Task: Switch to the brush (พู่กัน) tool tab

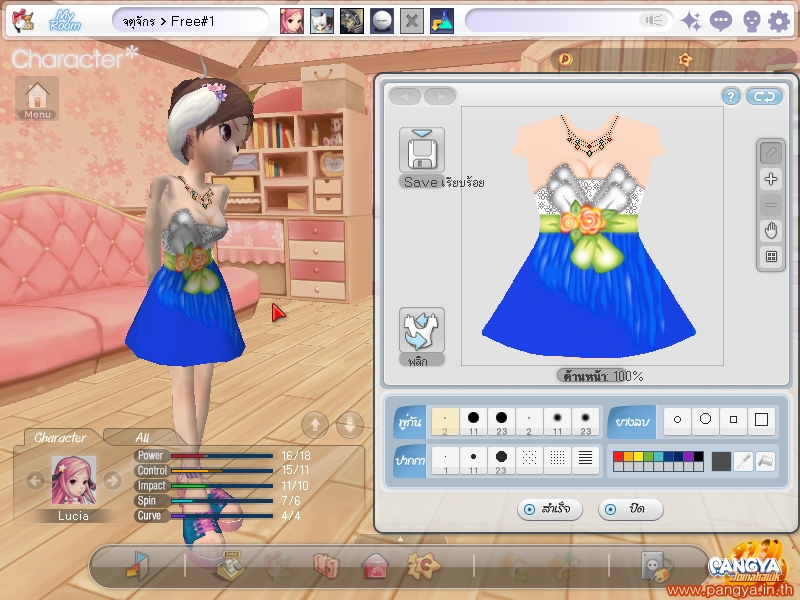Action: pos(410,422)
